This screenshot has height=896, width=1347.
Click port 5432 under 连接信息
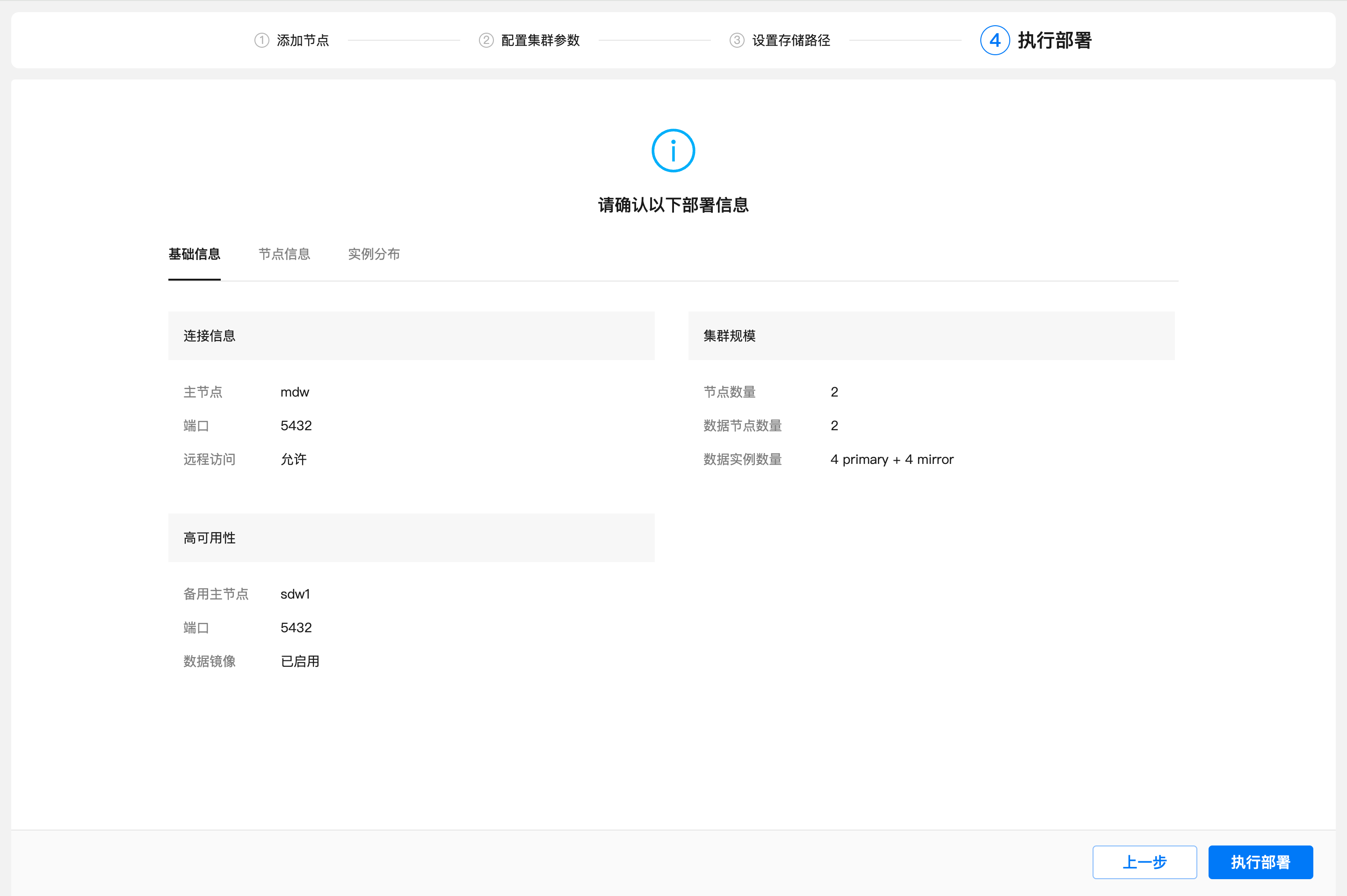tap(296, 426)
